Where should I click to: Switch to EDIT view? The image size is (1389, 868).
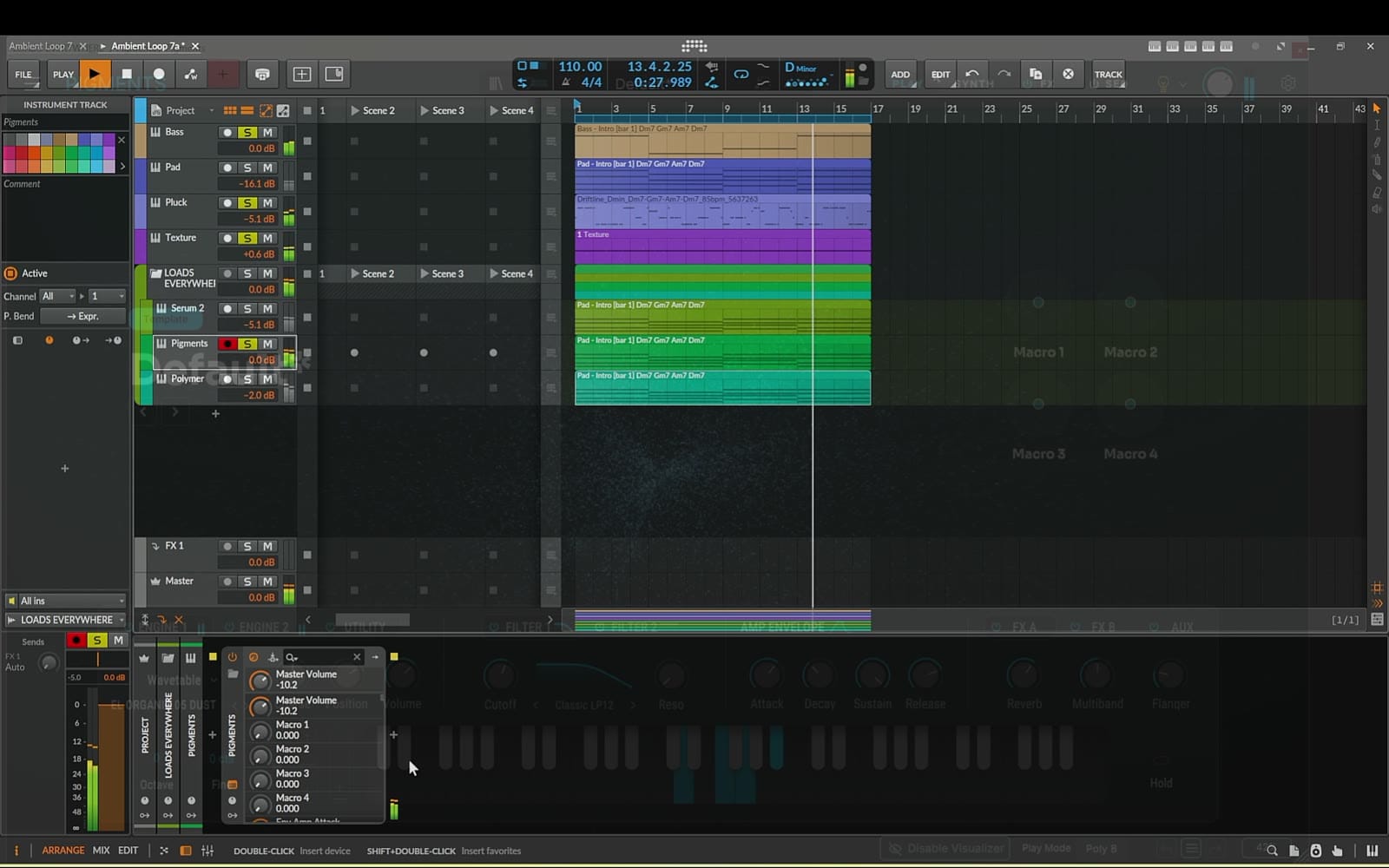128,851
